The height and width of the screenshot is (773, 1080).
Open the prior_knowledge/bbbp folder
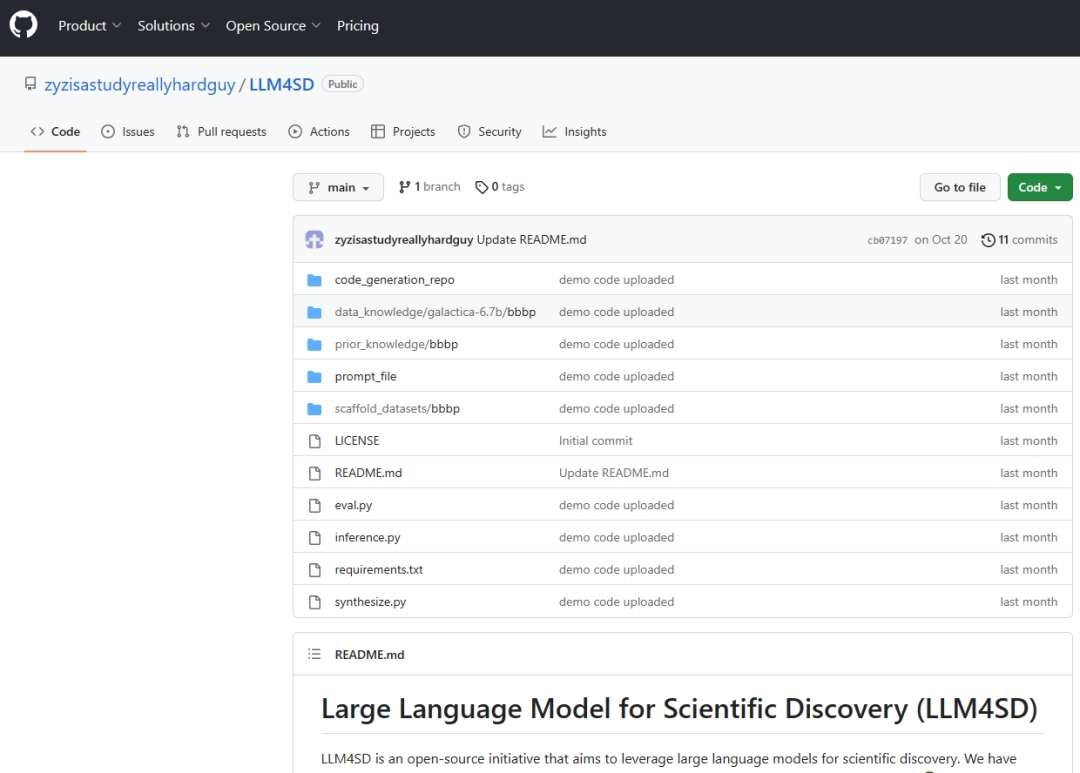pos(396,344)
